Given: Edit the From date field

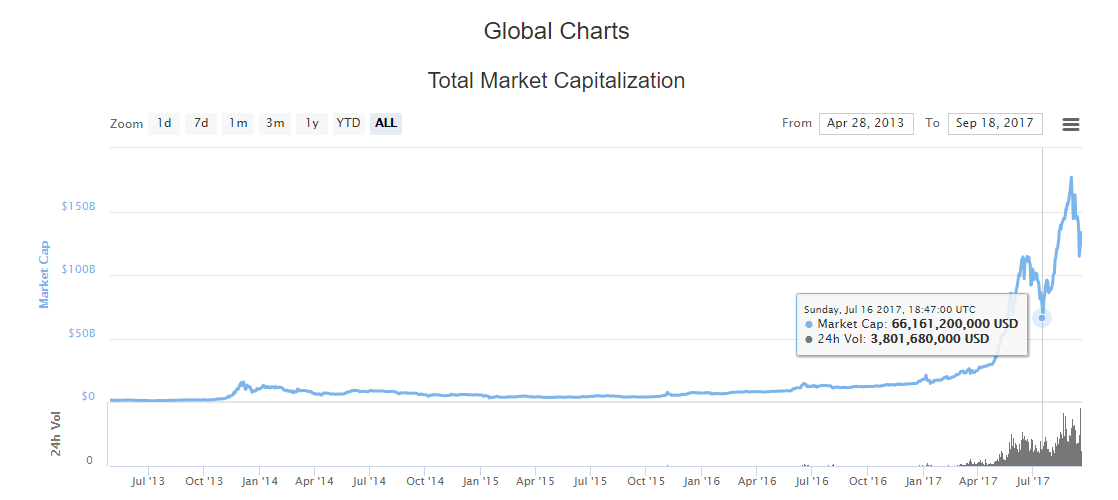Looking at the screenshot, I should [866, 123].
